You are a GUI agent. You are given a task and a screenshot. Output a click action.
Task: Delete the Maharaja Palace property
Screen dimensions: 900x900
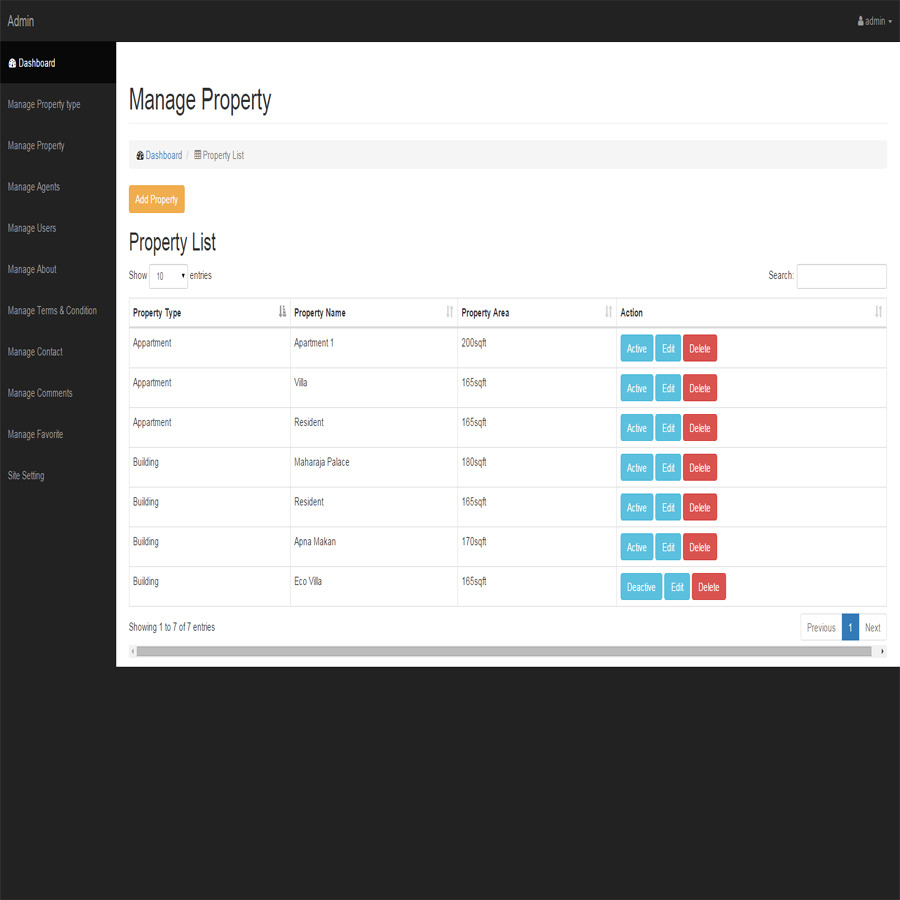(x=700, y=468)
